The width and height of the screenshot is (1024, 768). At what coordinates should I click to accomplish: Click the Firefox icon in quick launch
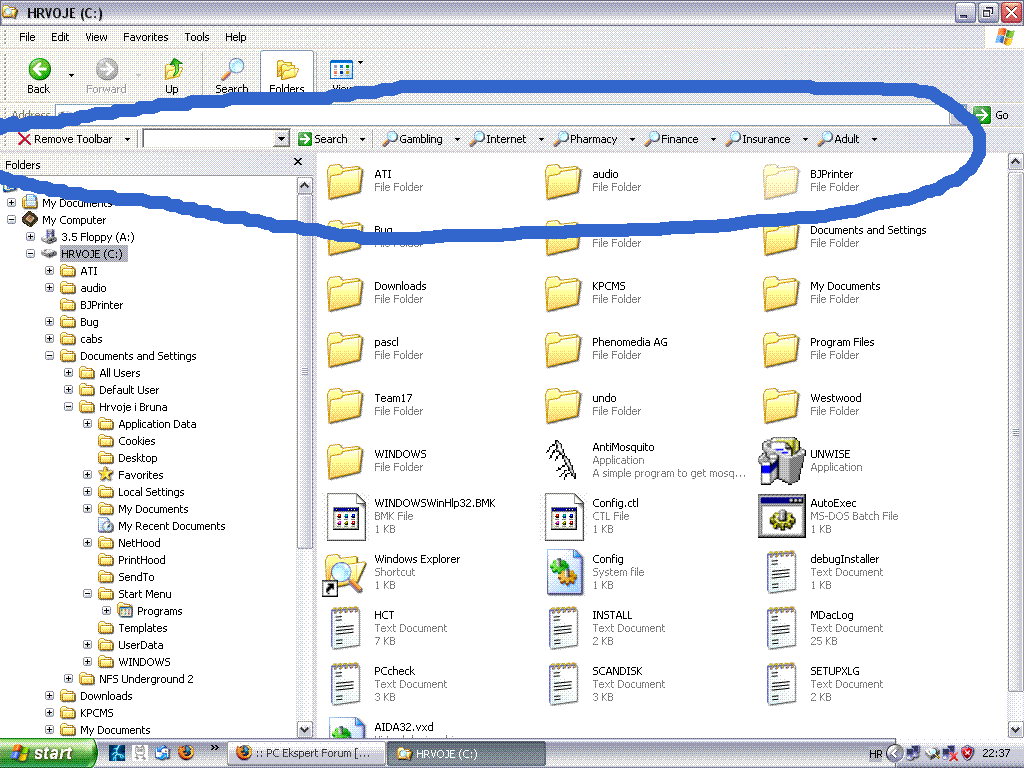point(186,753)
